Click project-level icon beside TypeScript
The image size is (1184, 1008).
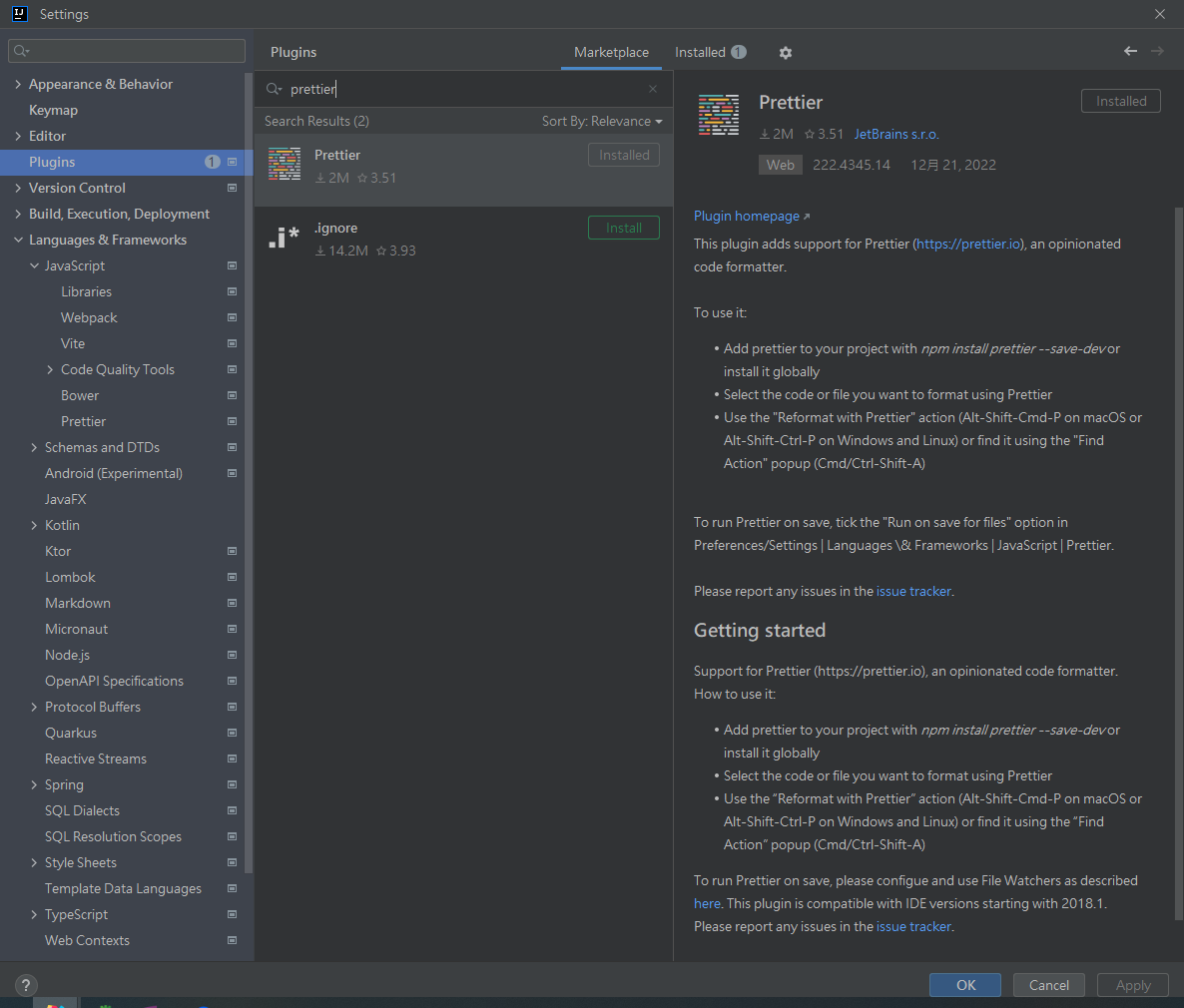click(x=232, y=914)
